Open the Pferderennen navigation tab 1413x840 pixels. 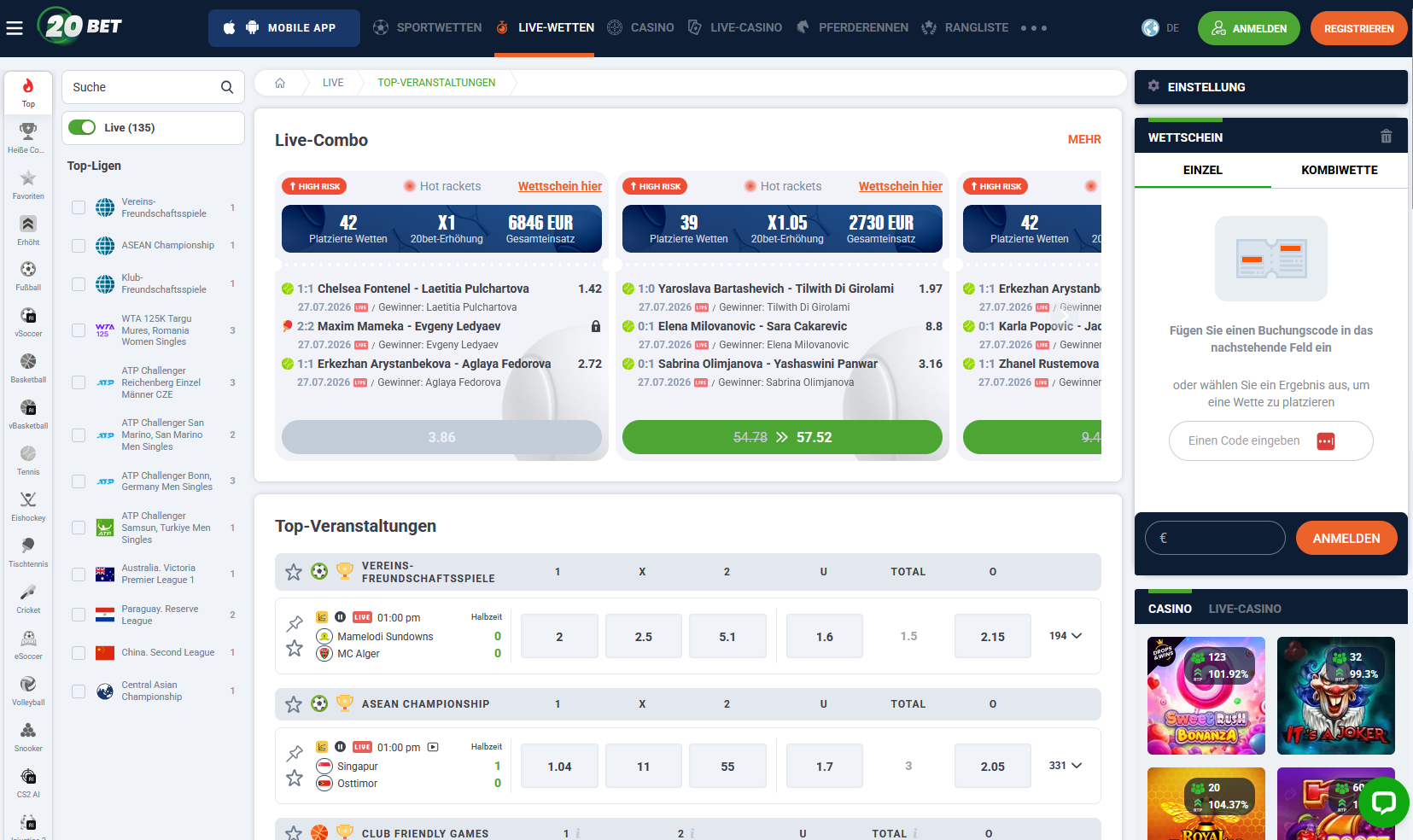pos(852,28)
